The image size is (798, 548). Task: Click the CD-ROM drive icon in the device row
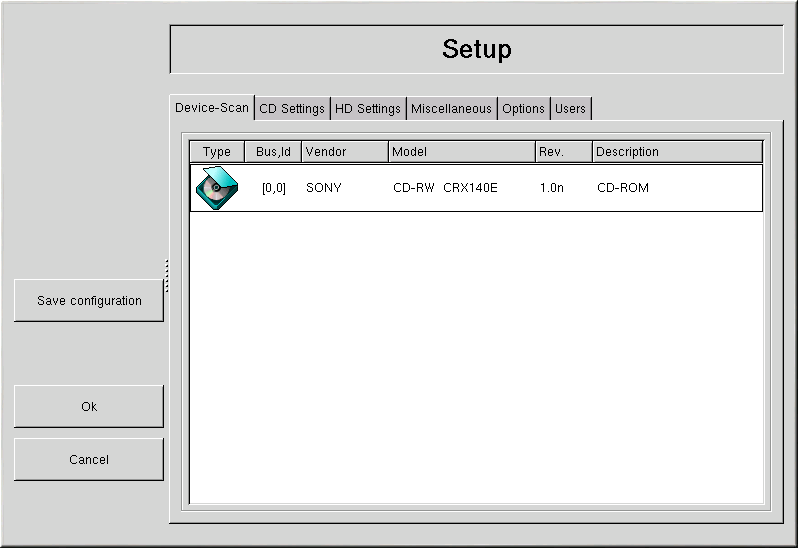(216, 188)
